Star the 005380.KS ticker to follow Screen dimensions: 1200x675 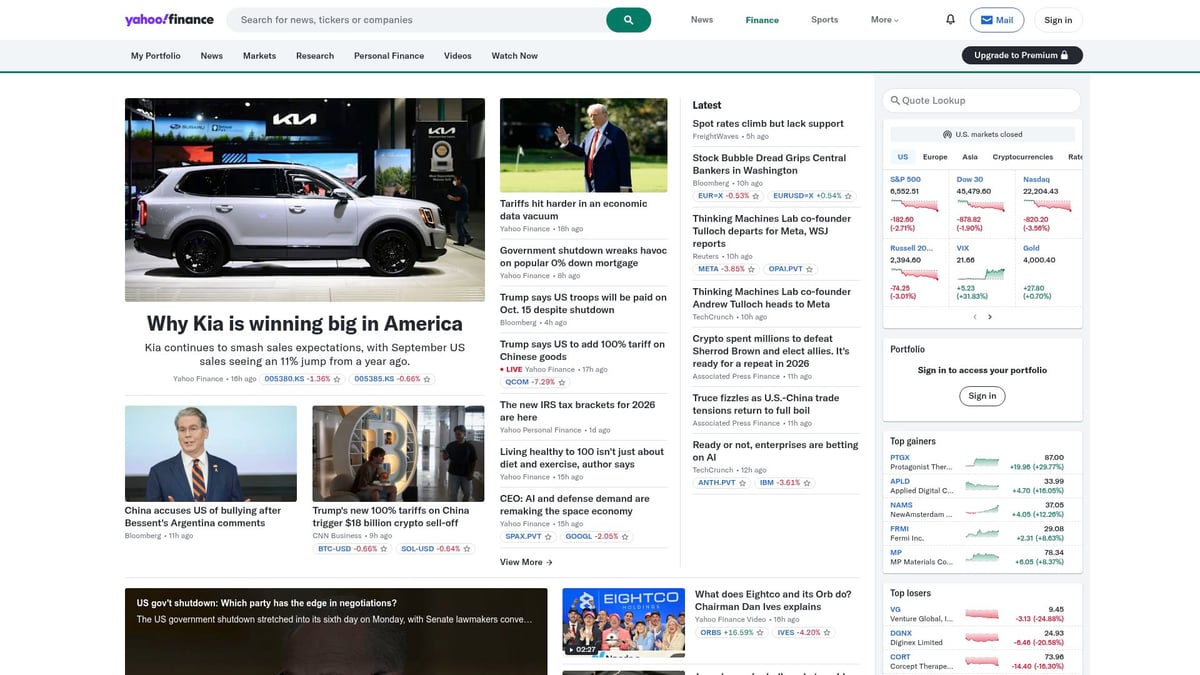point(337,379)
